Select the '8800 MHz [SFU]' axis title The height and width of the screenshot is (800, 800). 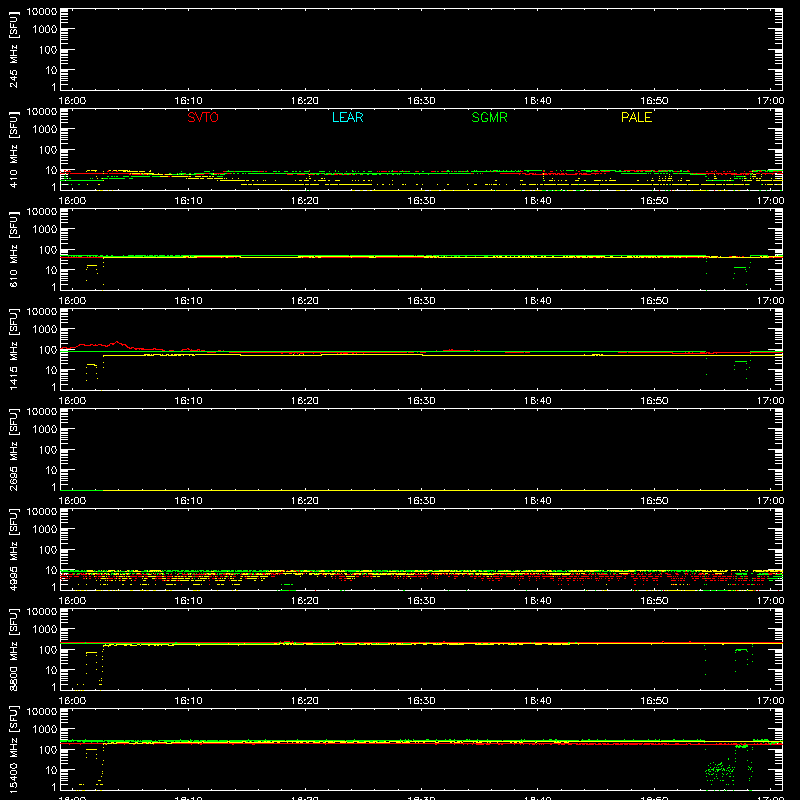(13, 649)
